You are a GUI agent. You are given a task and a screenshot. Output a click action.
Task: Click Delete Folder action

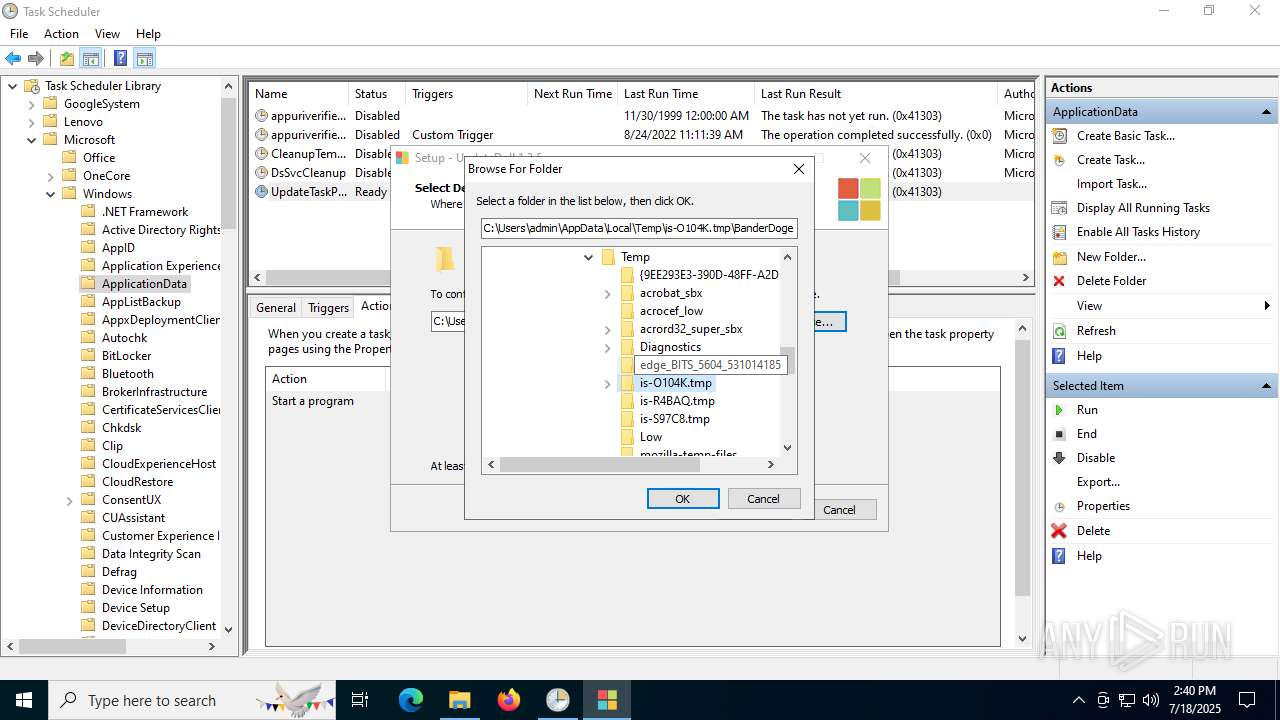point(1111,281)
